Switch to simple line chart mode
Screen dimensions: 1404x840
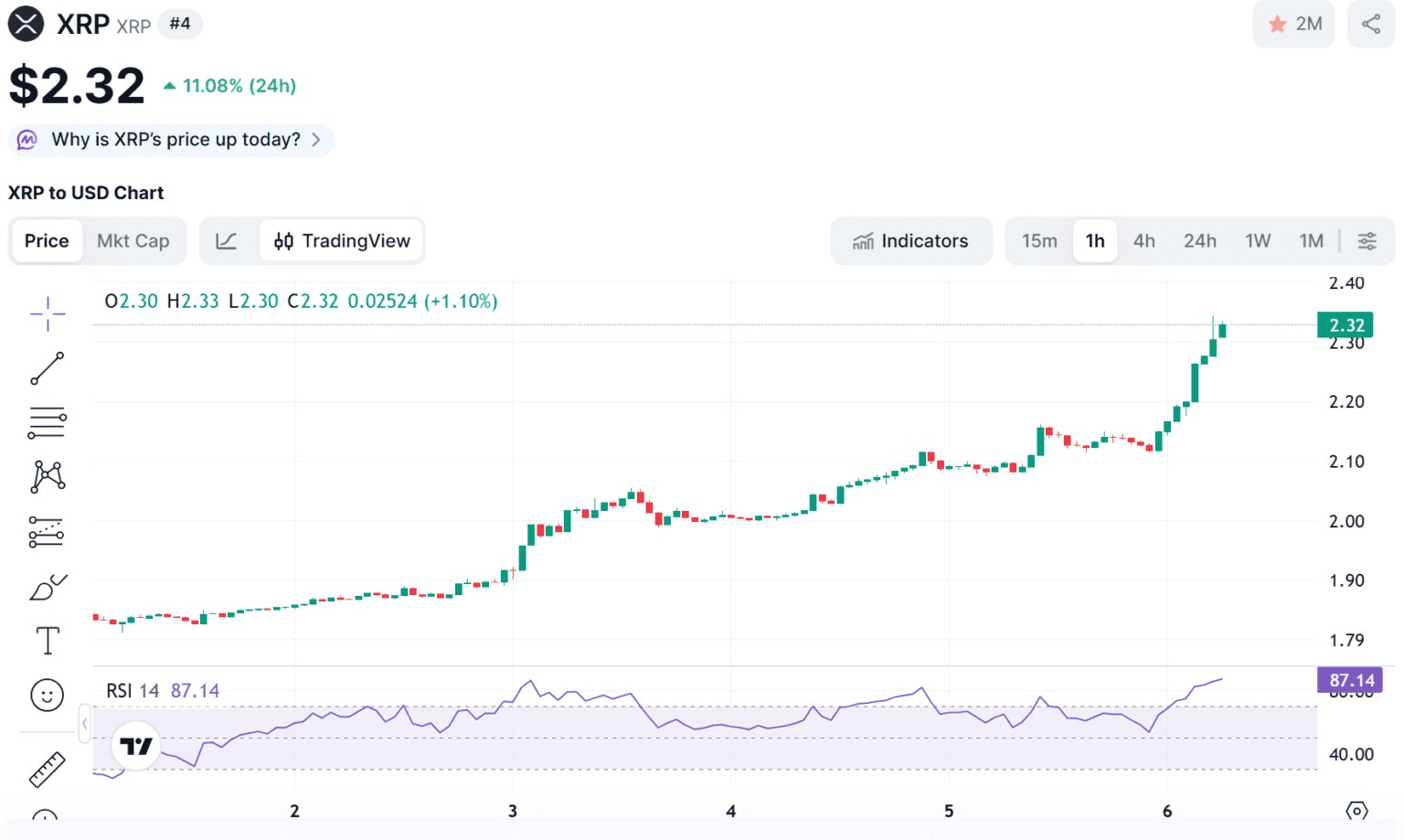click(227, 241)
